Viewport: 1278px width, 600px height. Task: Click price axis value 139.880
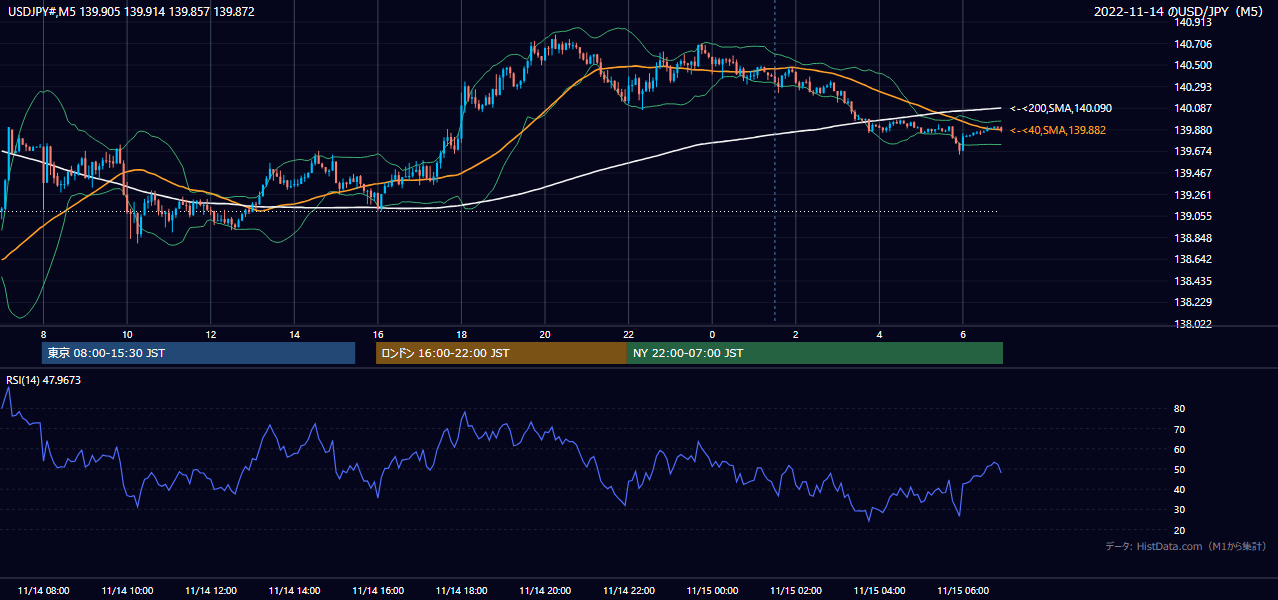click(x=1194, y=130)
